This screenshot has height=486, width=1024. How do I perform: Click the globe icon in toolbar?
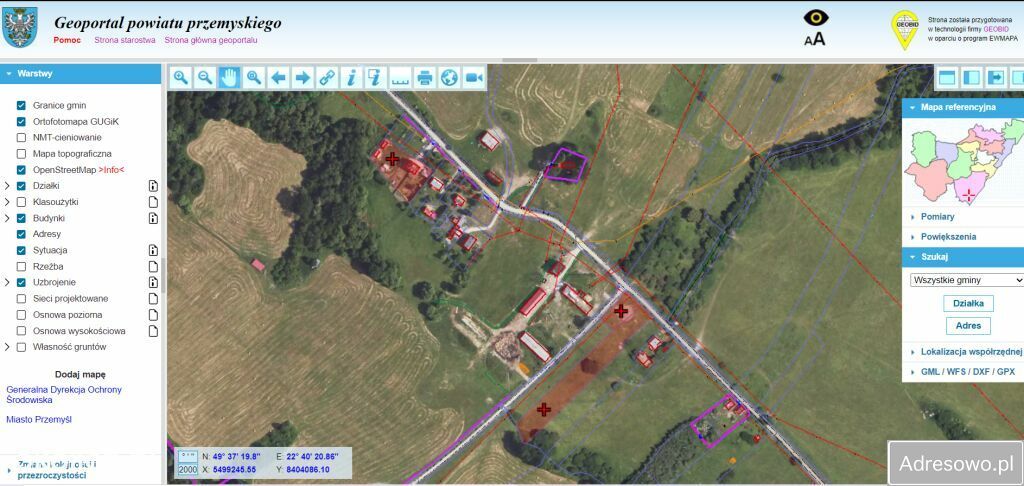click(x=449, y=78)
